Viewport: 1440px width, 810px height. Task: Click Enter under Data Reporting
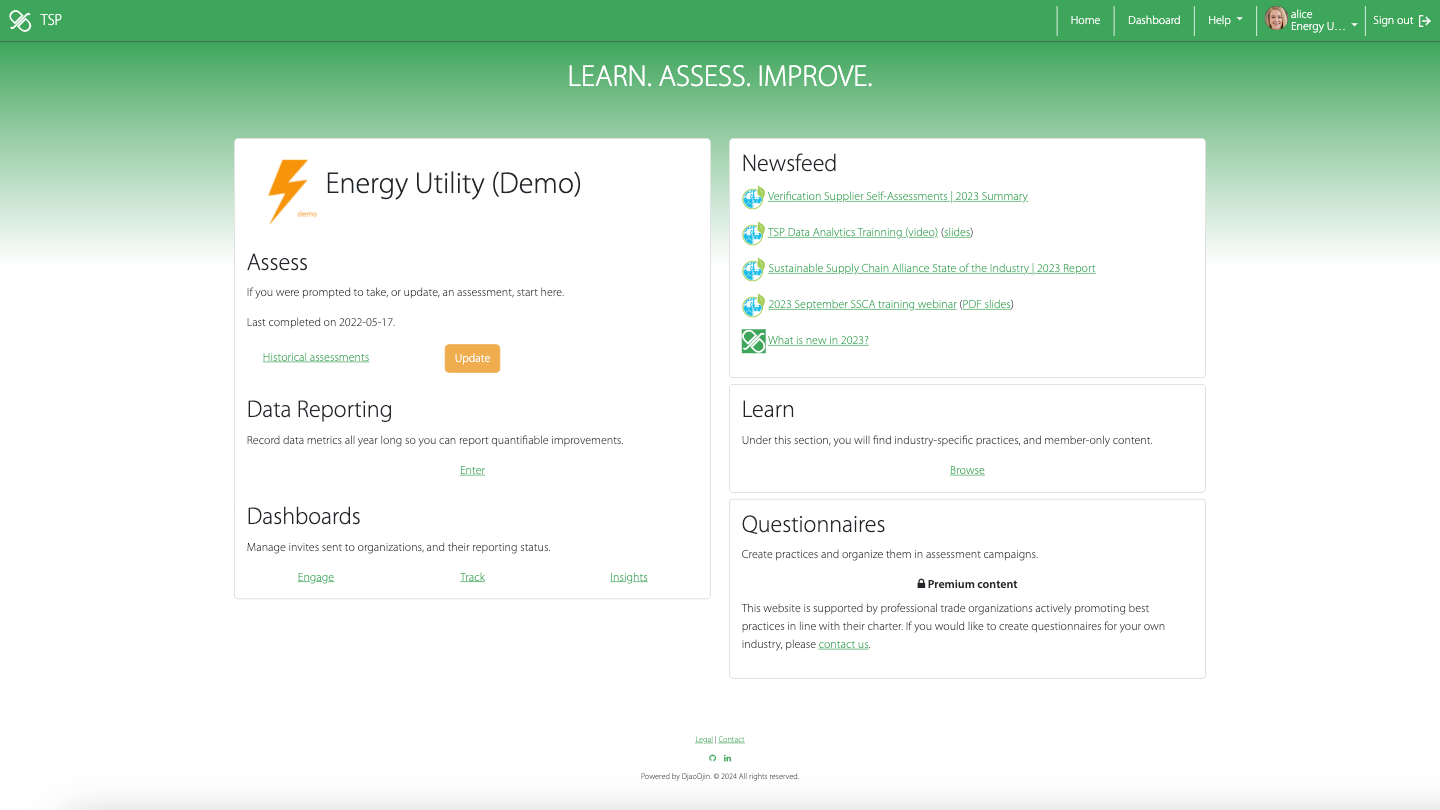(472, 471)
